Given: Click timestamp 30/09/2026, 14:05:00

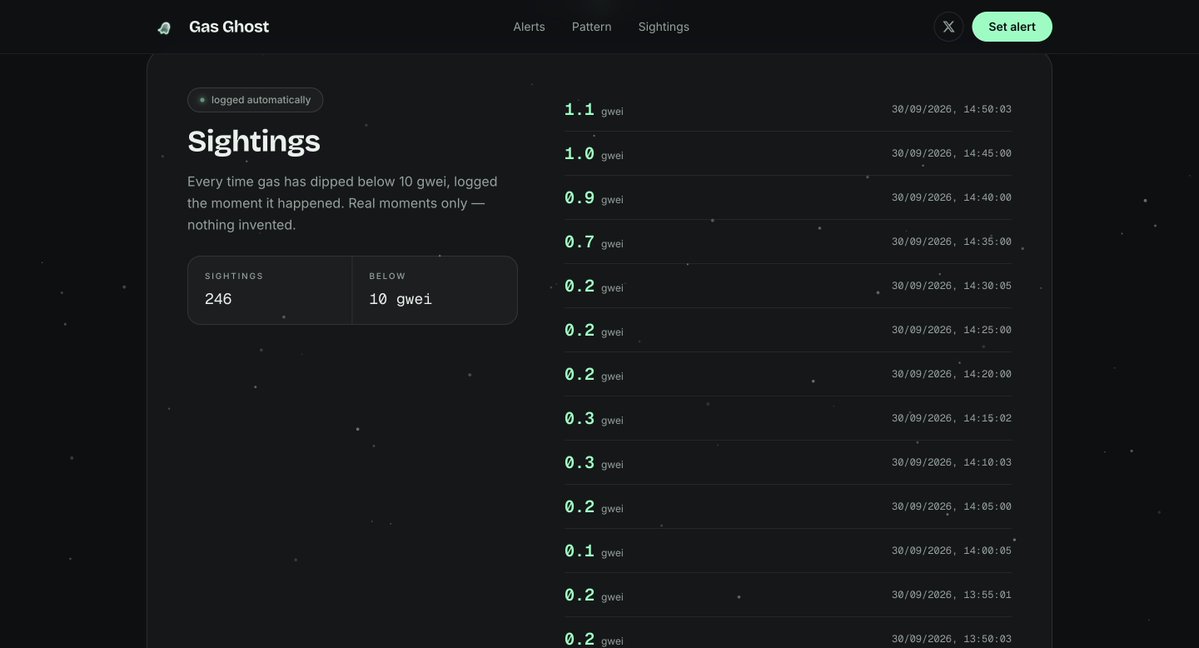Looking at the screenshot, I should click(950, 506).
